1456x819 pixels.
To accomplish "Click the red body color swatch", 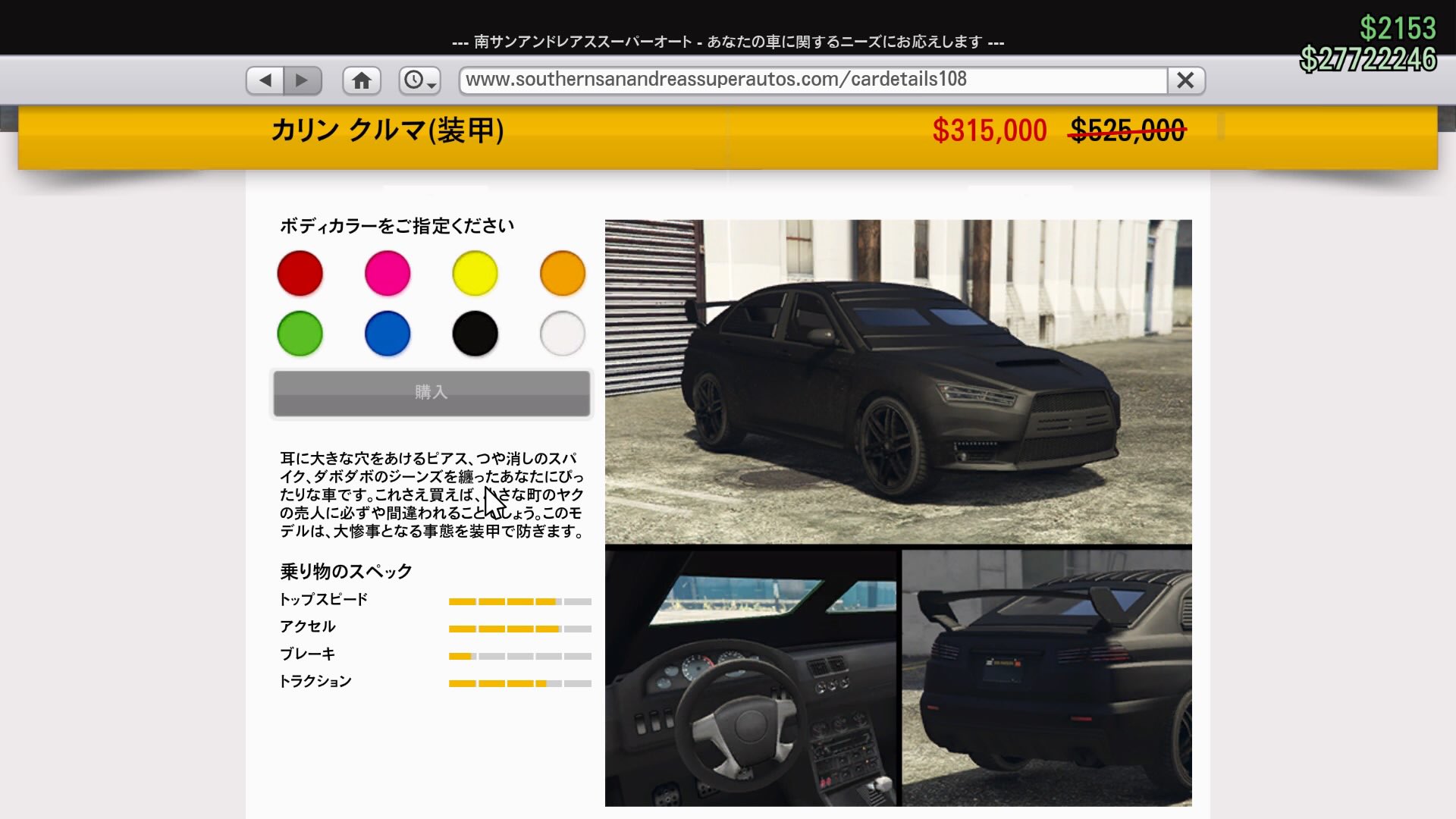I will pos(300,273).
